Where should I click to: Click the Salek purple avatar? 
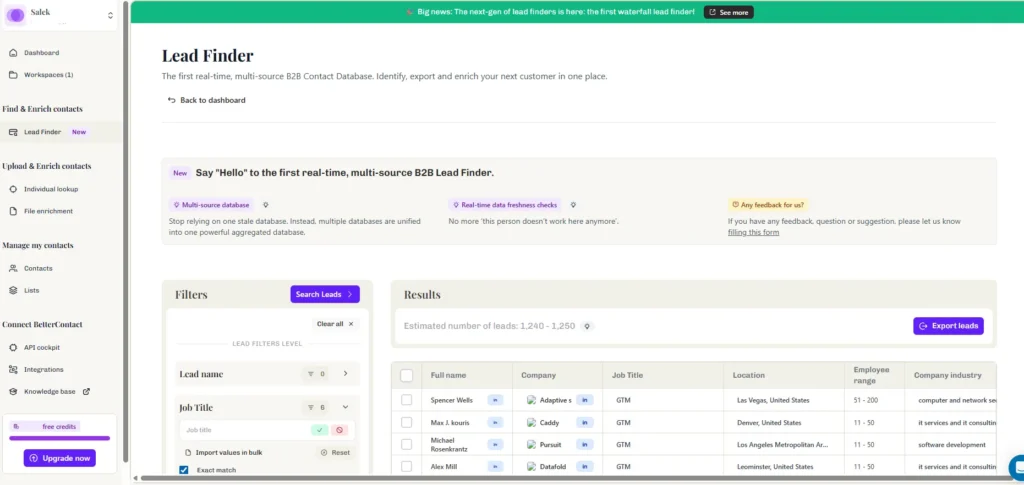pyautogui.click(x=16, y=16)
